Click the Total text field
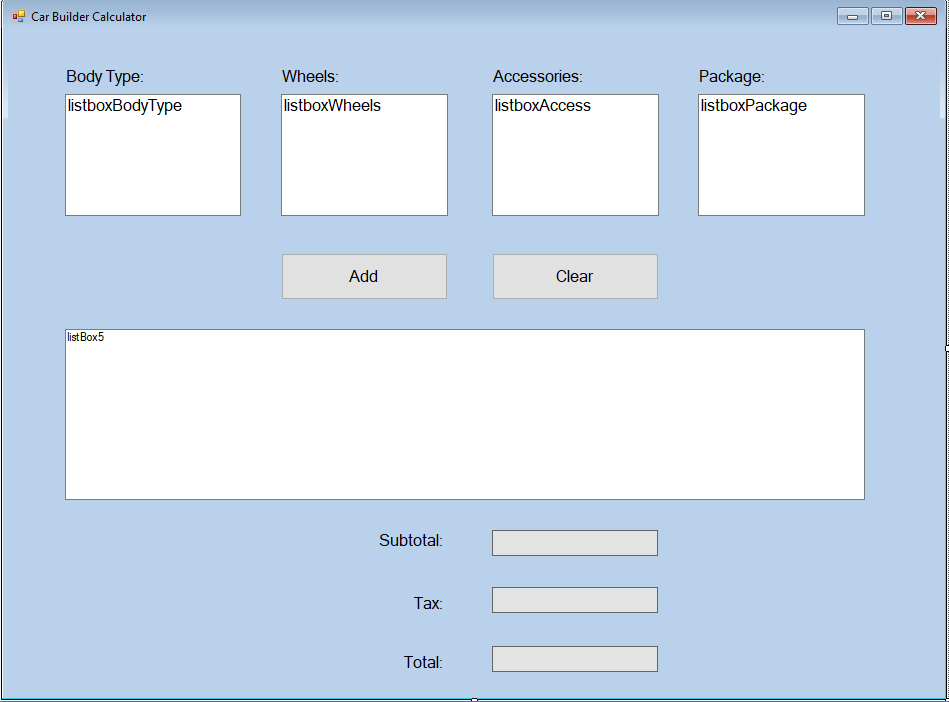 573,658
